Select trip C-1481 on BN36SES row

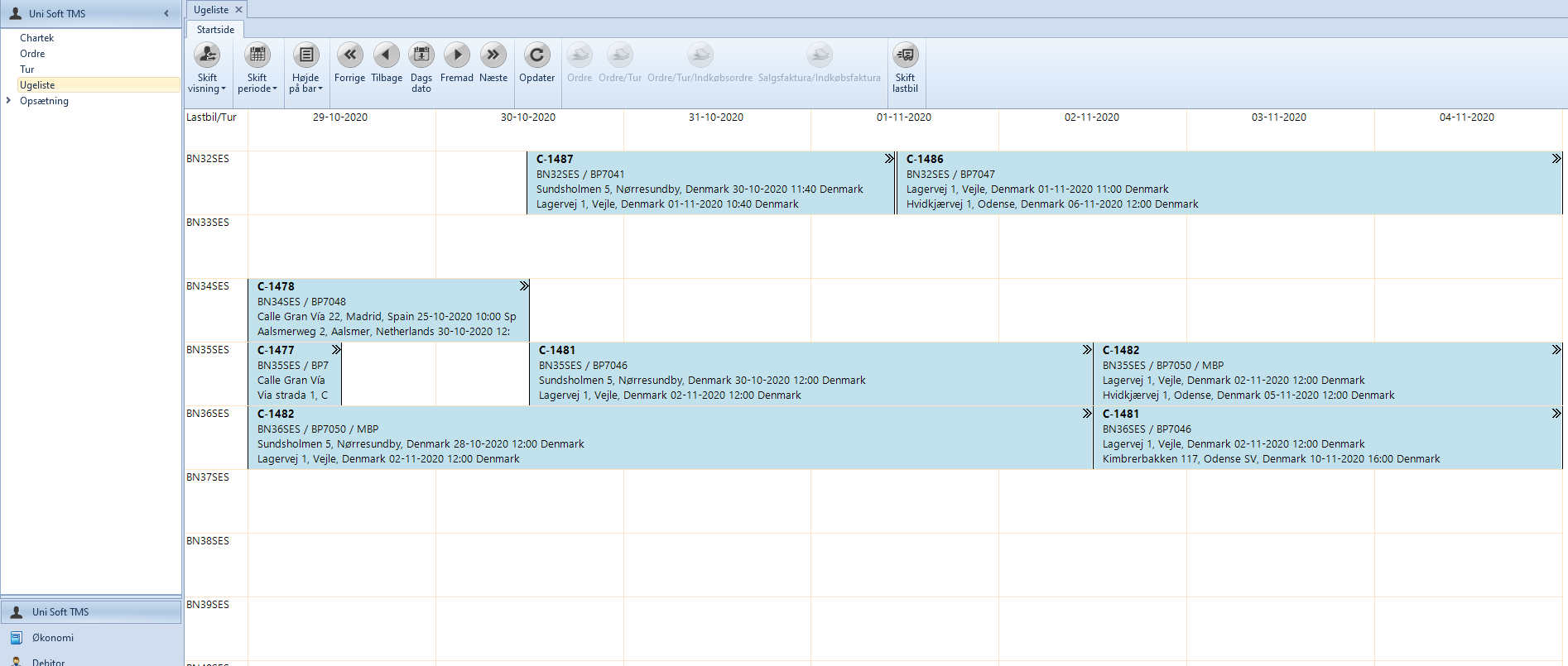[x=1328, y=438]
